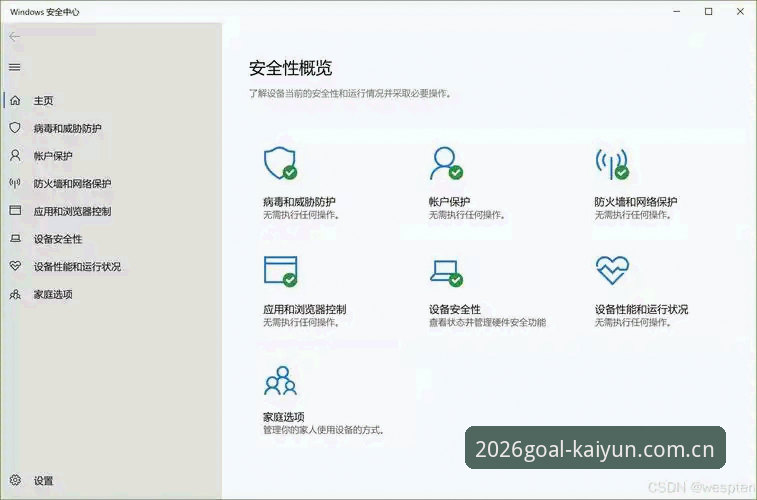Viewport: 757px width, 500px height.
Task: Click the 防火墙和网络保护 tile title
Action: (636, 202)
